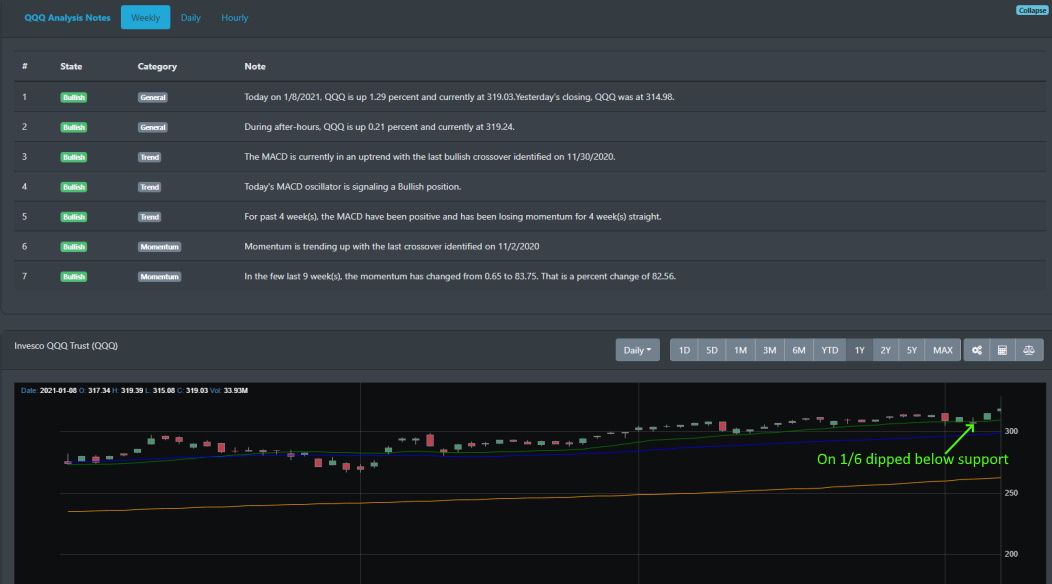Click the 300 price axis label
1052x584 pixels.
click(1011, 431)
